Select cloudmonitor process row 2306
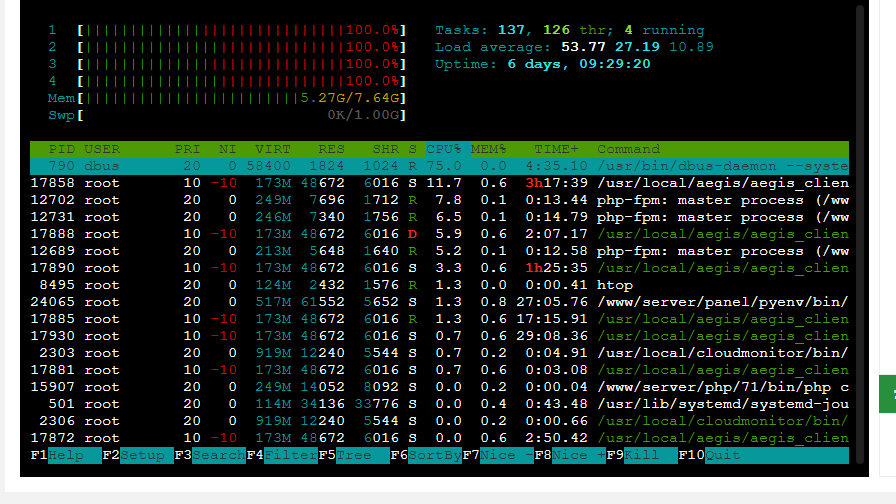Screen dimensions: 896x504 point(439,421)
